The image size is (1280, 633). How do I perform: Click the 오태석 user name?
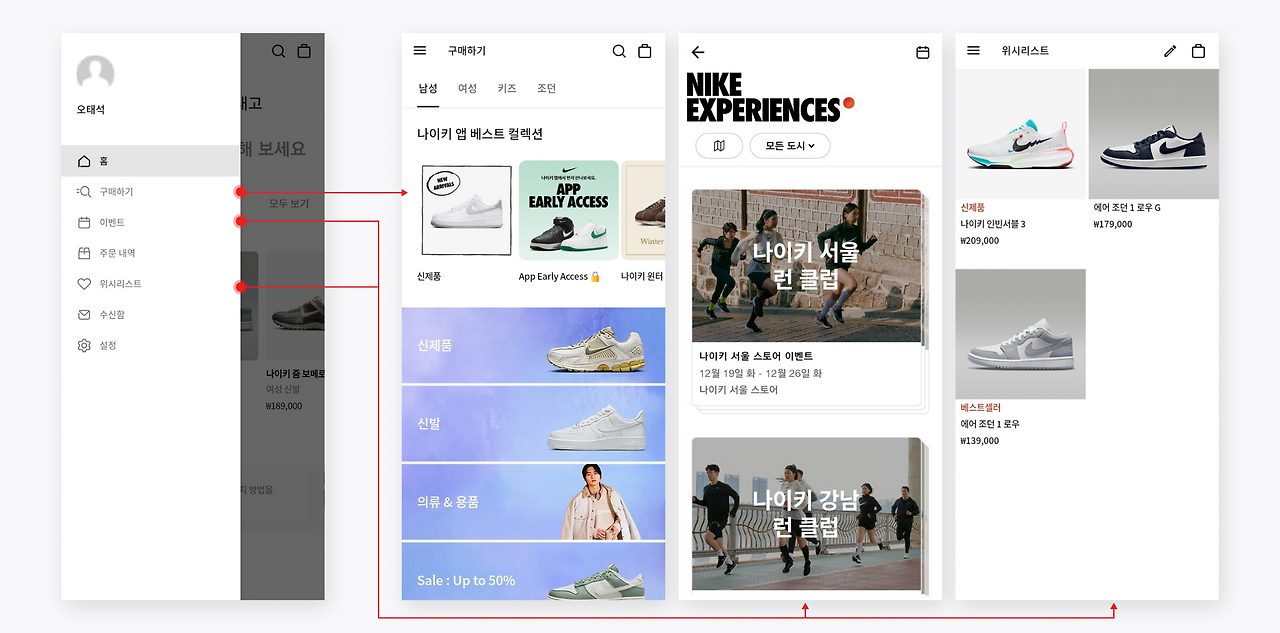tap(91, 110)
